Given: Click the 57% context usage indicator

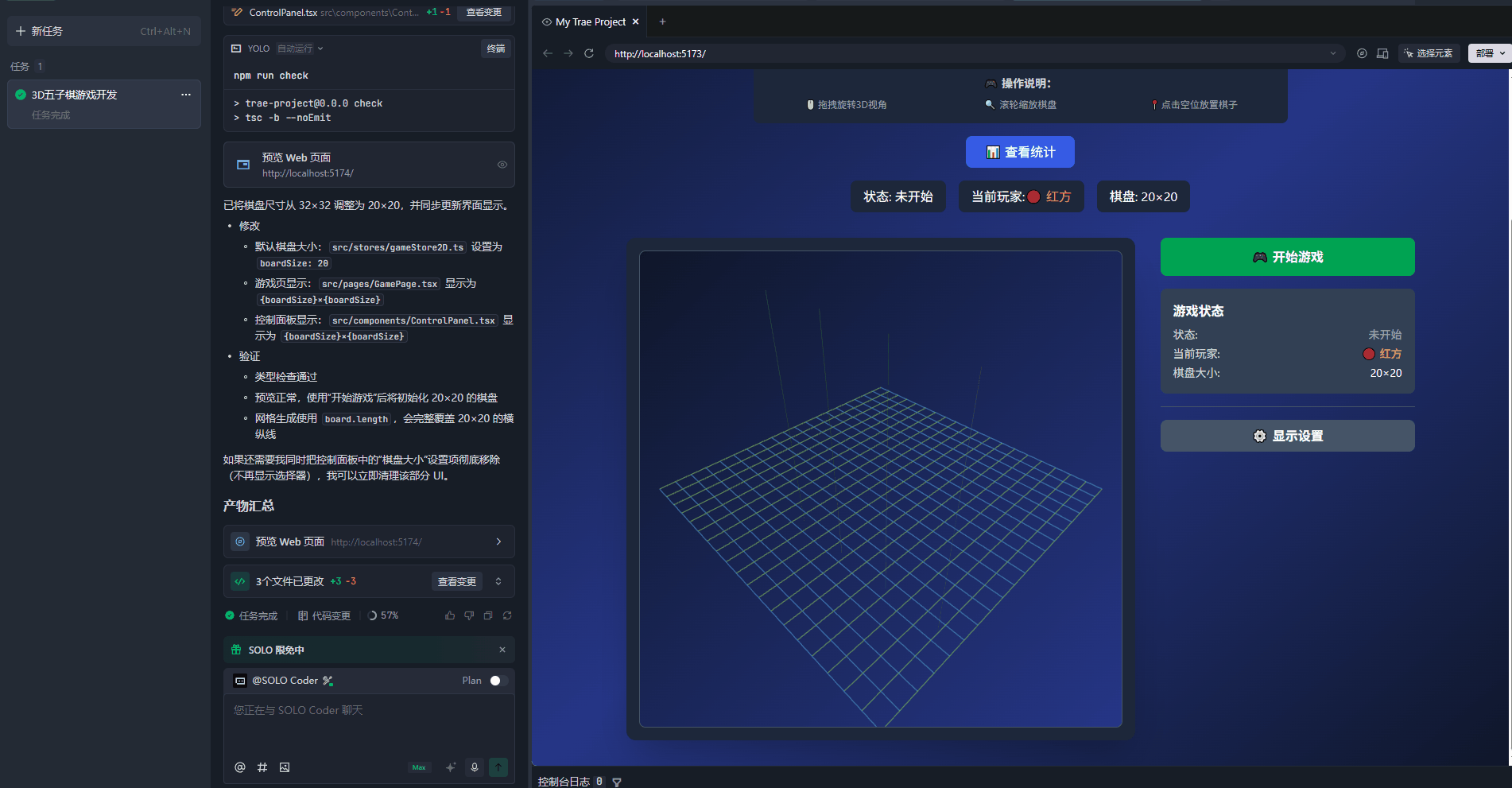Looking at the screenshot, I should [x=383, y=615].
